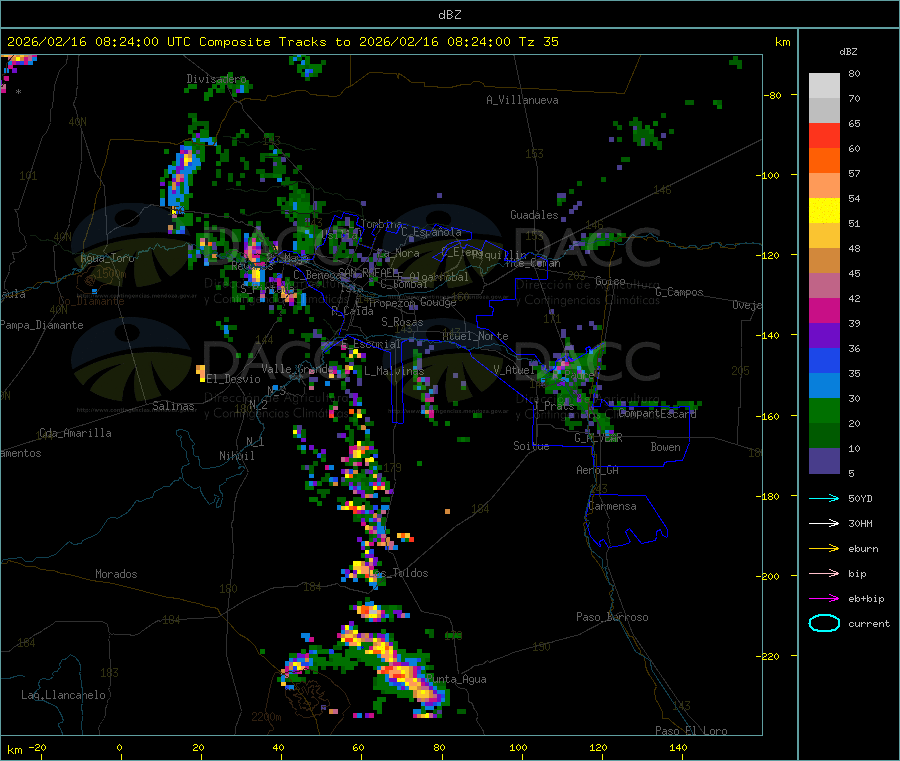Click the 'Paso_Barroso' map label
This screenshot has height=761, width=900.
click(612, 617)
